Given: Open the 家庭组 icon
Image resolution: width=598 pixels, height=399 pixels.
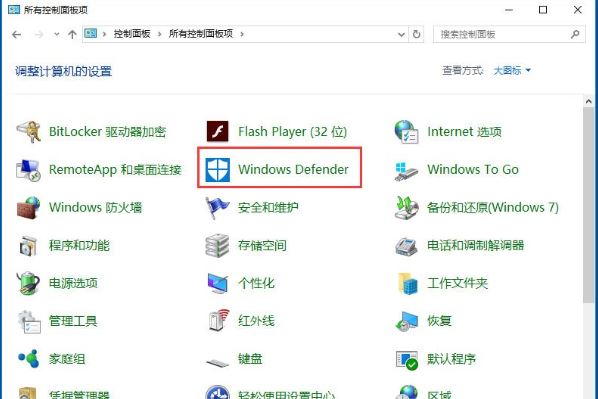Looking at the screenshot, I should coord(29,359).
